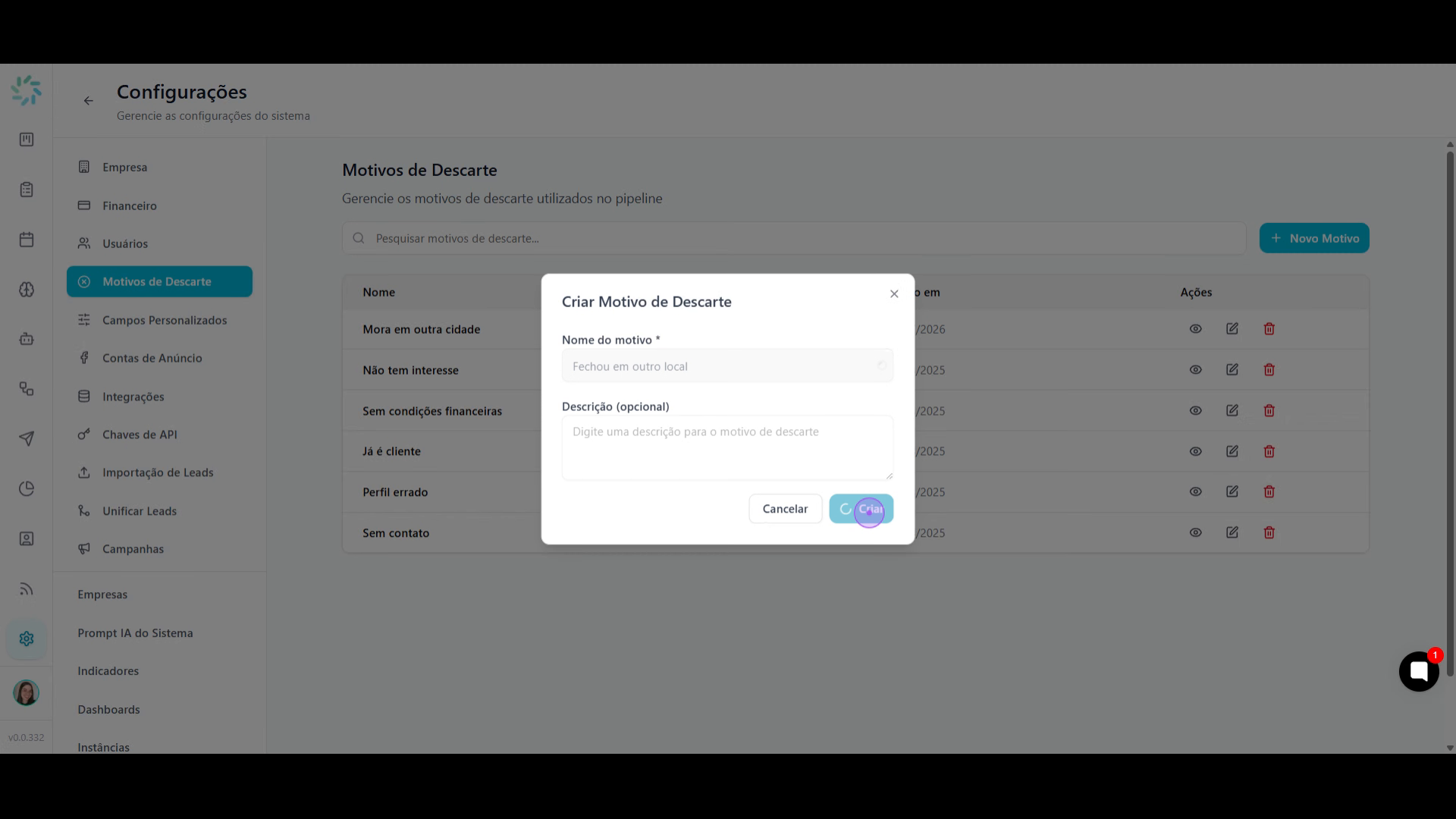This screenshot has height=819, width=1456.
Task: Open Importação de Leads settings
Action: tap(159, 472)
